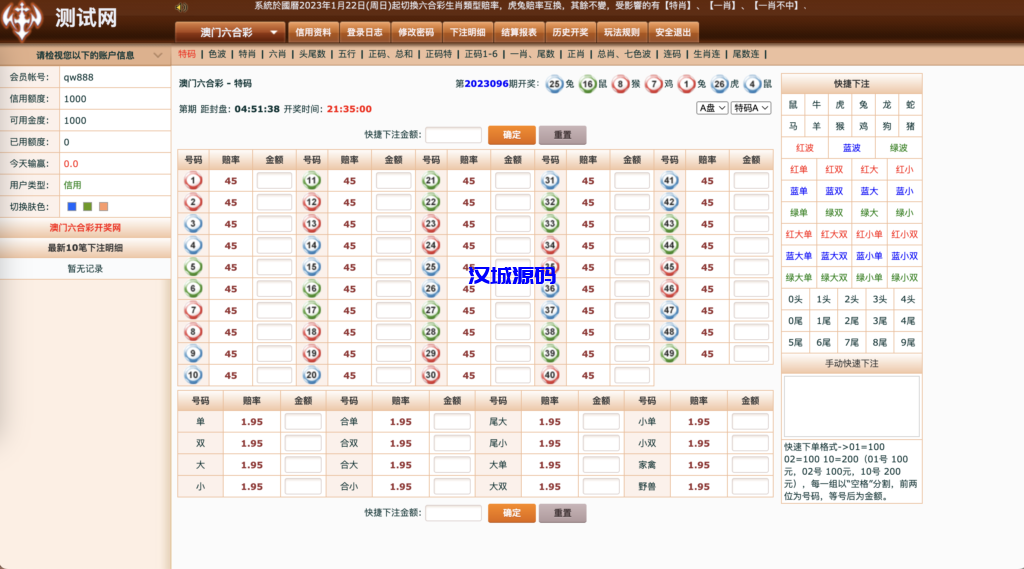This screenshot has height=569, width=1024.
Task: Pick number ball 33 in the betting table
Action: (x=549, y=224)
